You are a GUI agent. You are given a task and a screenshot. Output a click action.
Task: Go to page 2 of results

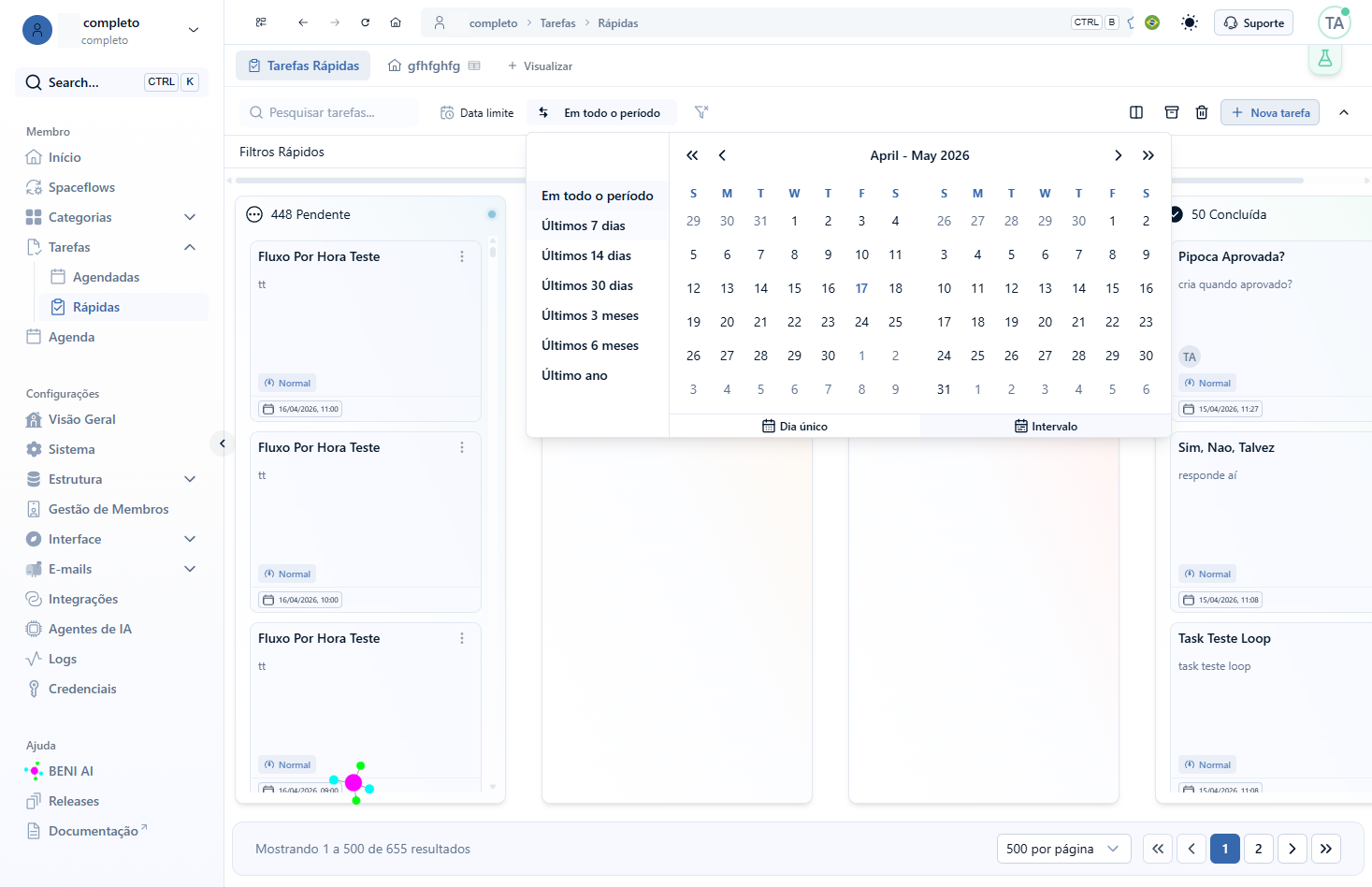coord(1259,849)
